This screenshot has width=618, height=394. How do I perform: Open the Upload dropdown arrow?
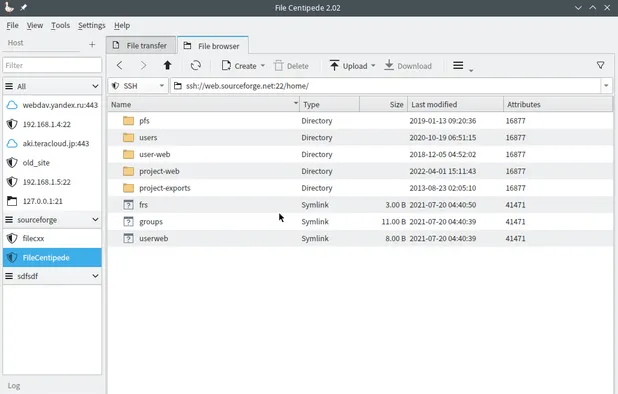click(373, 66)
